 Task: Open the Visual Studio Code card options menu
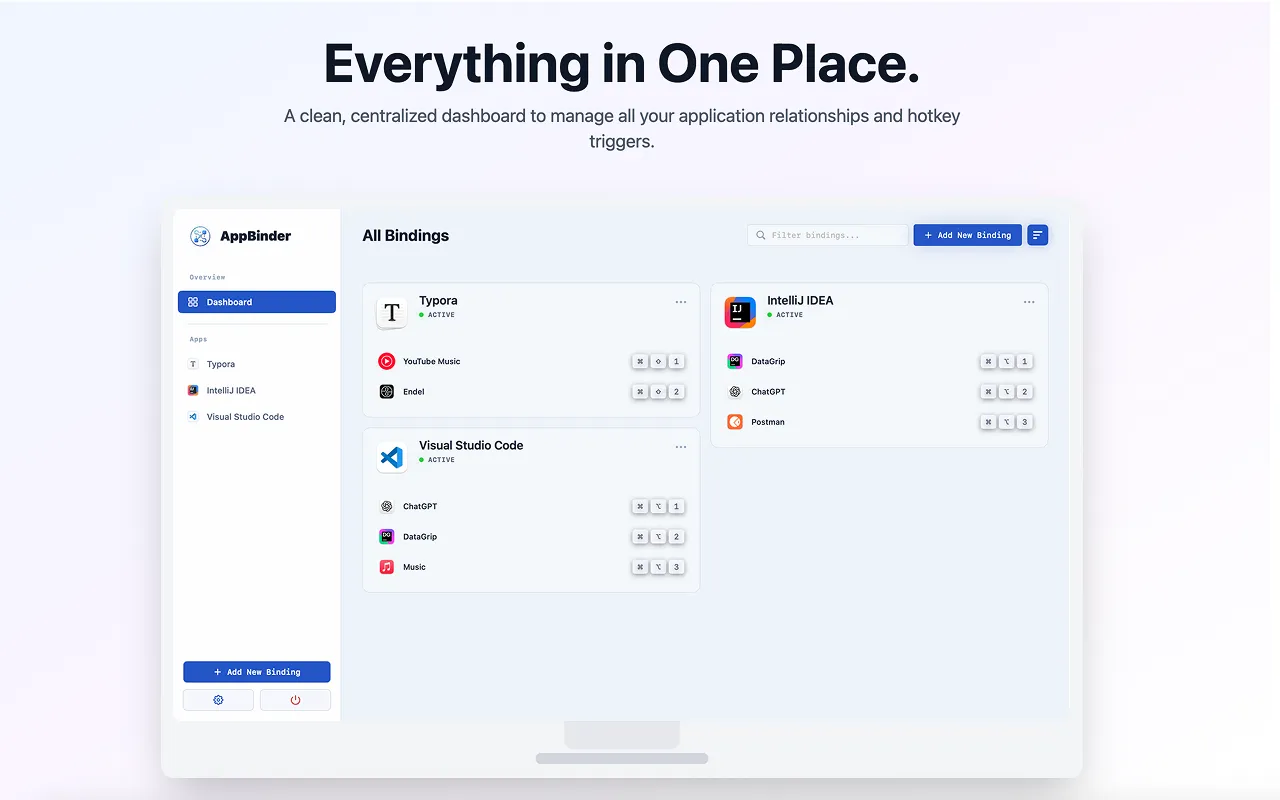(x=681, y=447)
